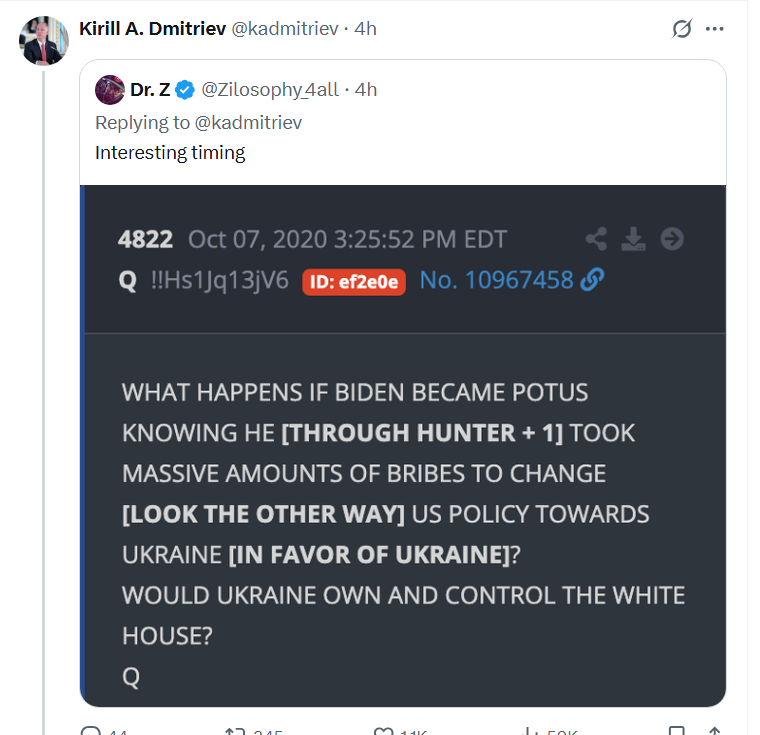Viewport: 760px width, 735px height.
Task: Click the 4822 post number
Action: [x=145, y=240]
